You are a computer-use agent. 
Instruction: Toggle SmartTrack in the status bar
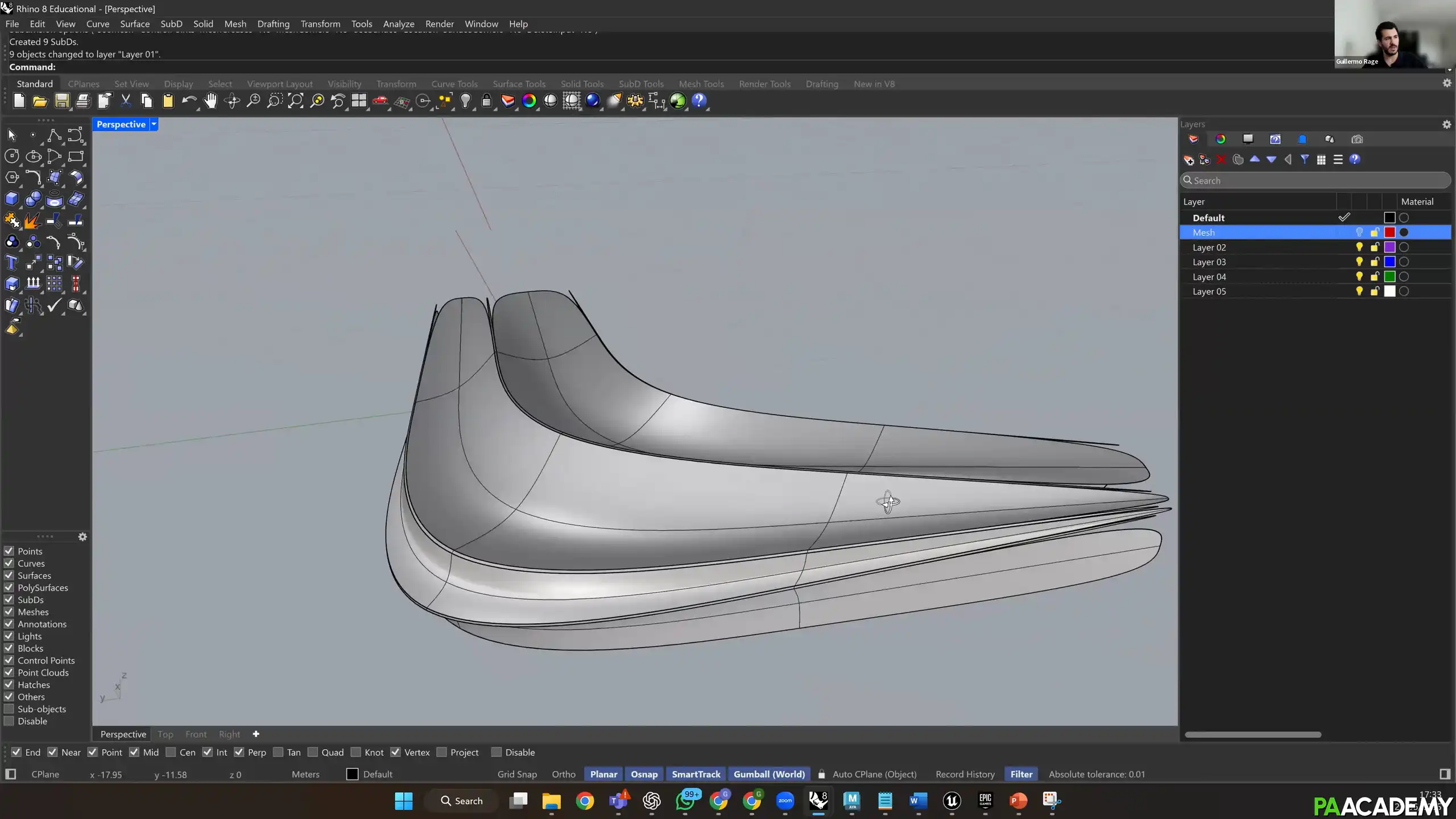[x=696, y=774]
